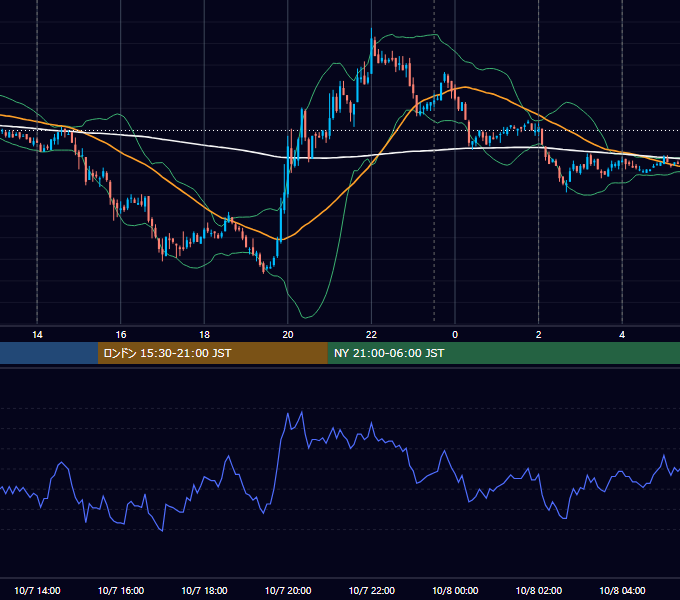Click the 10/7 18:00 date label

pos(204,590)
